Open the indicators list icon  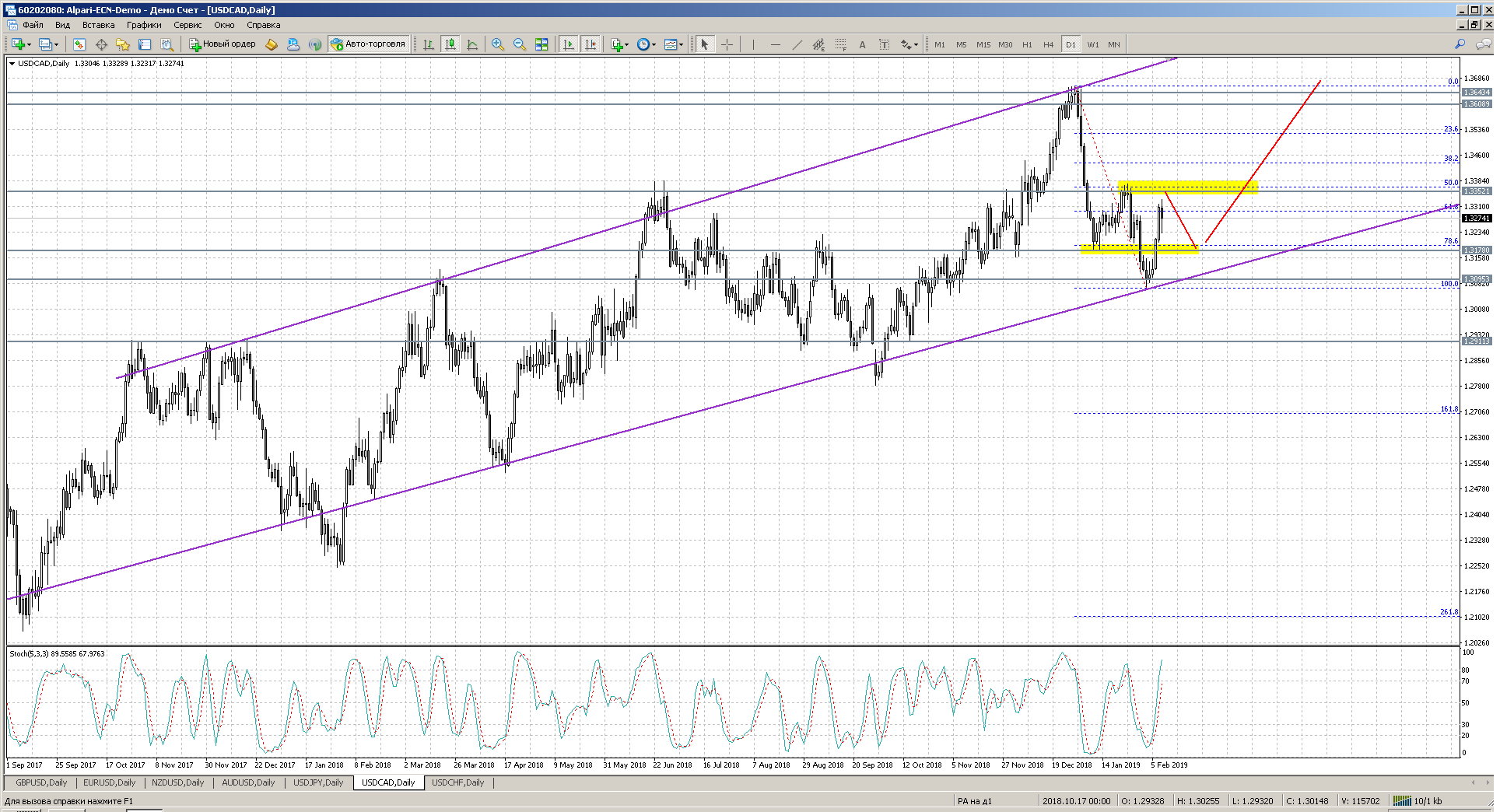[617, 44]
